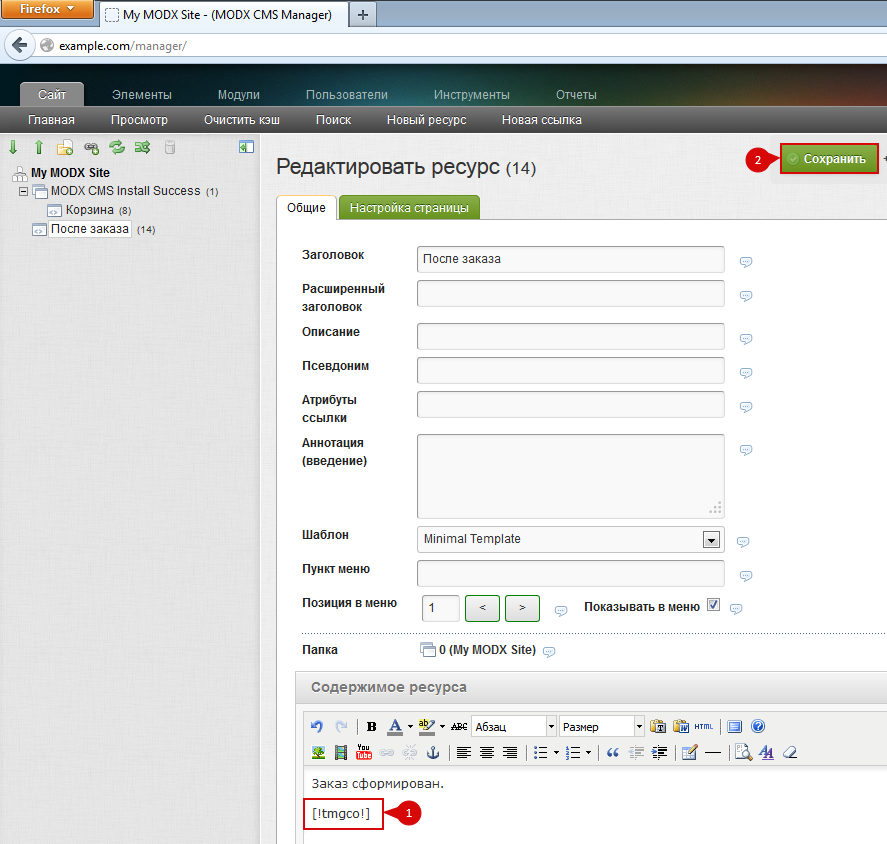Hide the resource tree panel
887x844 pixels.
(246, 147)
